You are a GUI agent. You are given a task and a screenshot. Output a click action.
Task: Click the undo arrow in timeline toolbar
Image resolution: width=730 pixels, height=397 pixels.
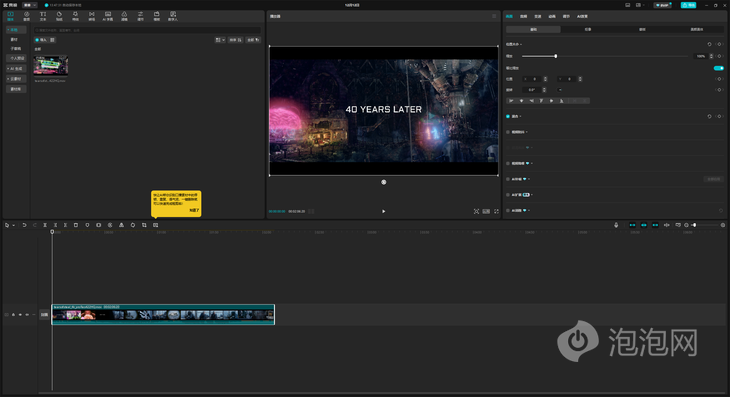click(24, 225)
